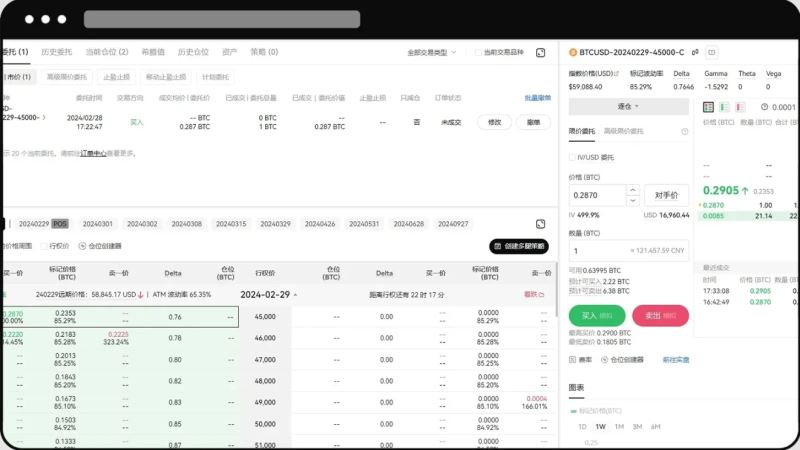Select the trigger order filter
This screenshot has width=800, height=450.
click(x=215, y=77)
